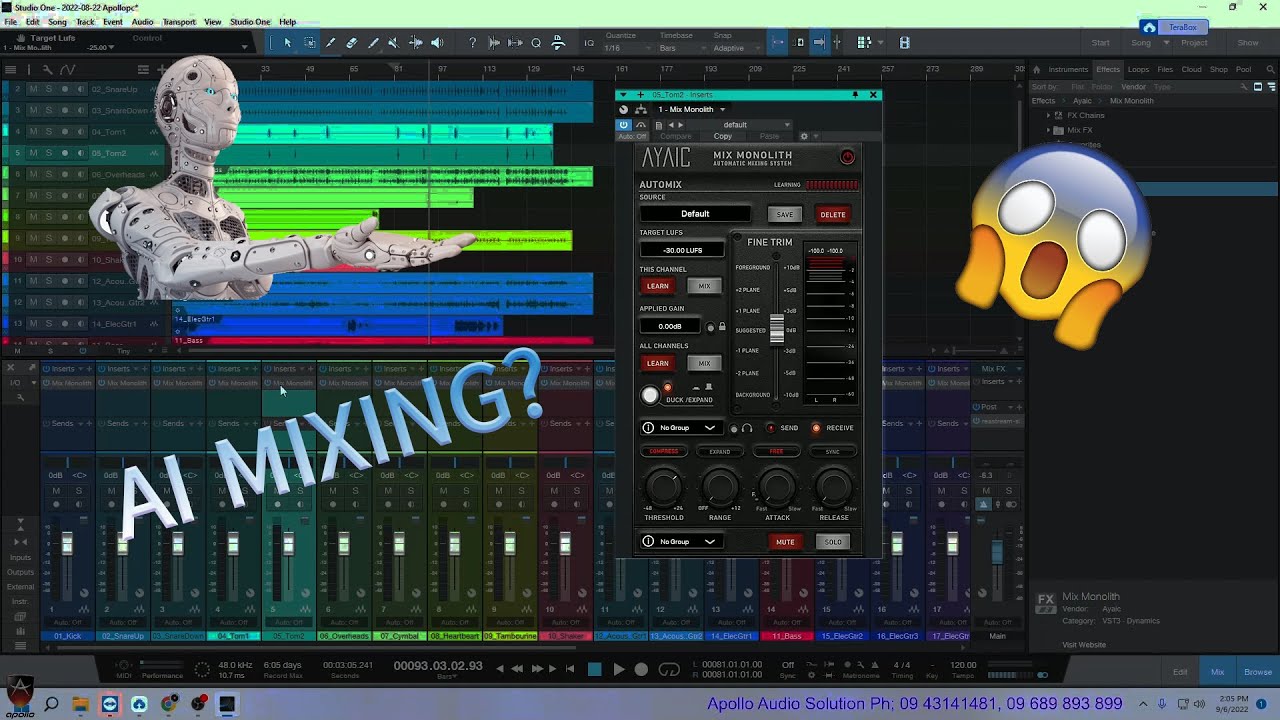Click MIX under All Channels

click(x=704, y=363)
